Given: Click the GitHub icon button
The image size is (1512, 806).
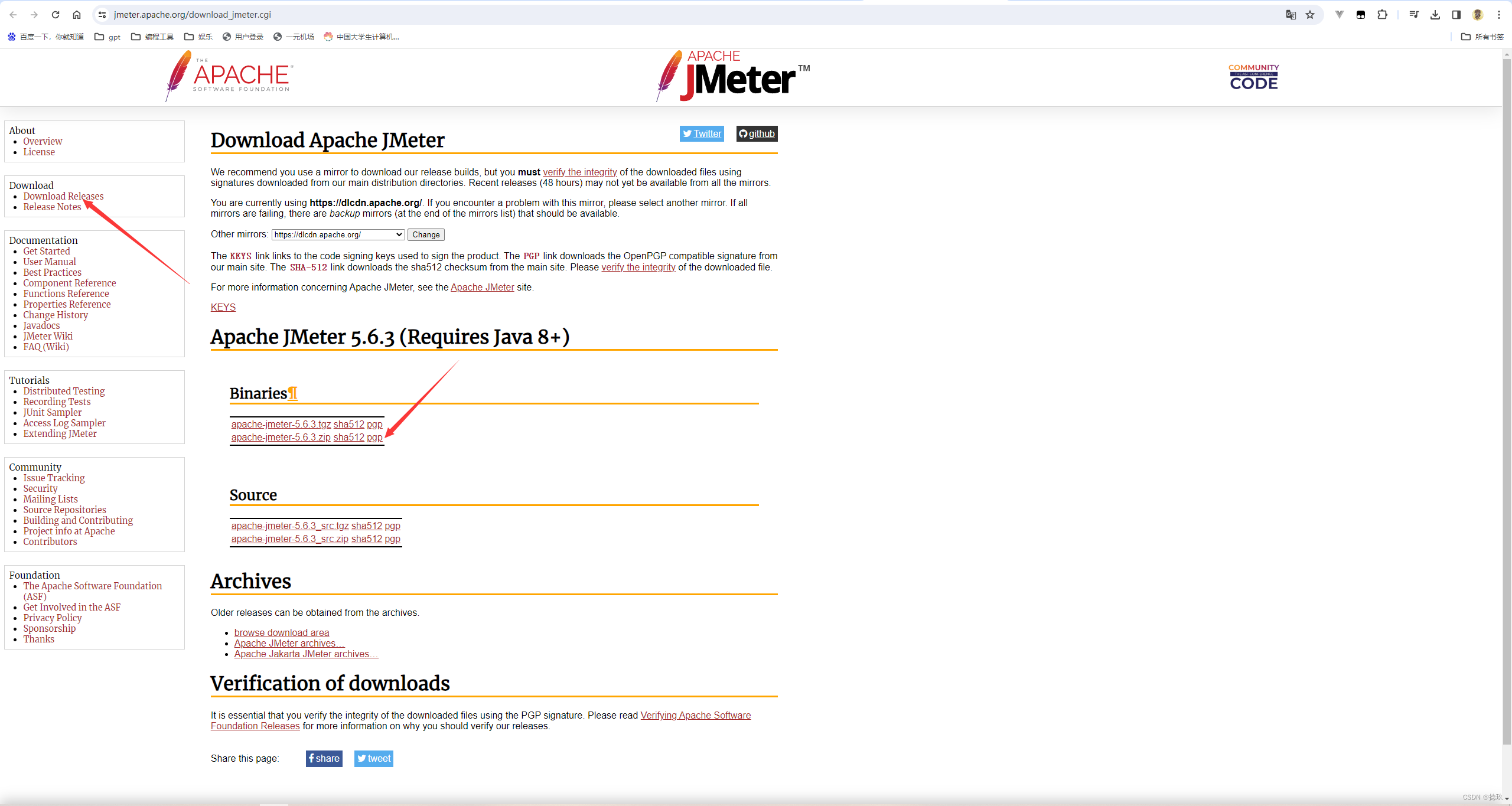Looking at the screenshot, I should [x=756, y=133].
